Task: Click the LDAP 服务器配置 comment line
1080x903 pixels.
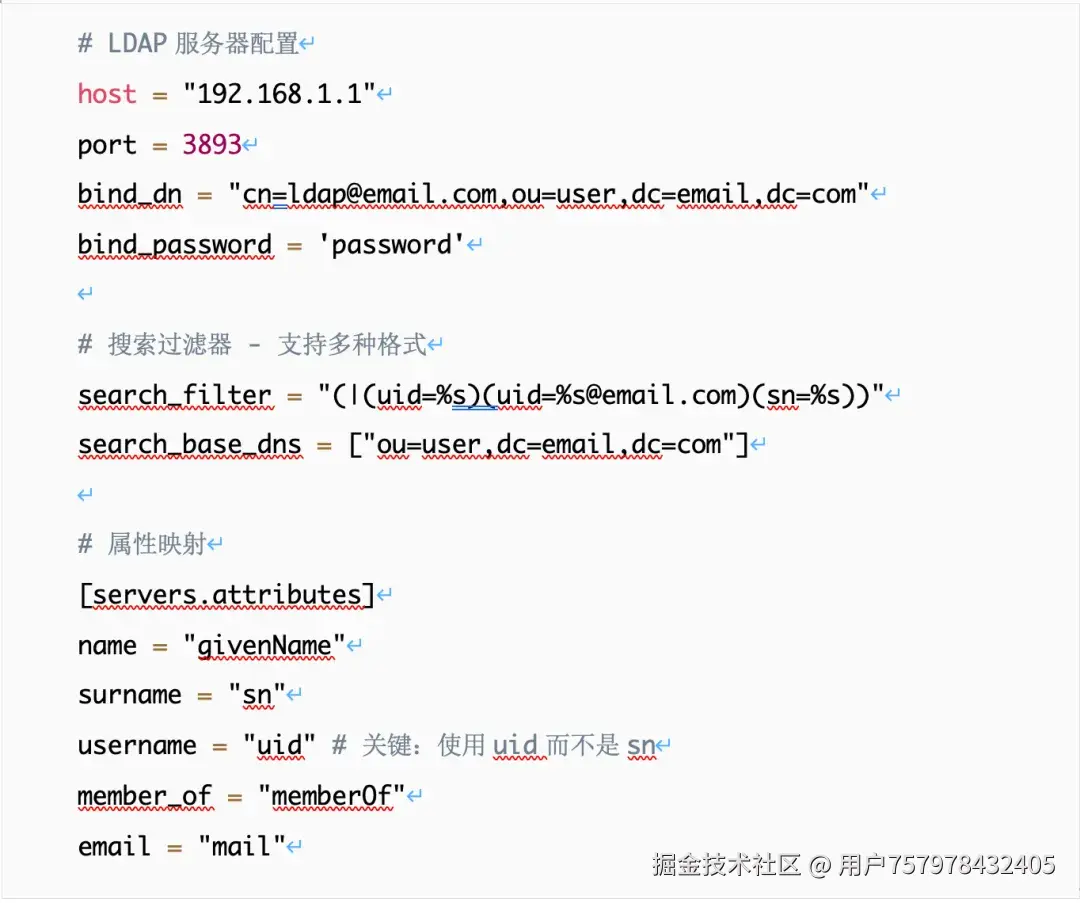Action: [188, 43]
